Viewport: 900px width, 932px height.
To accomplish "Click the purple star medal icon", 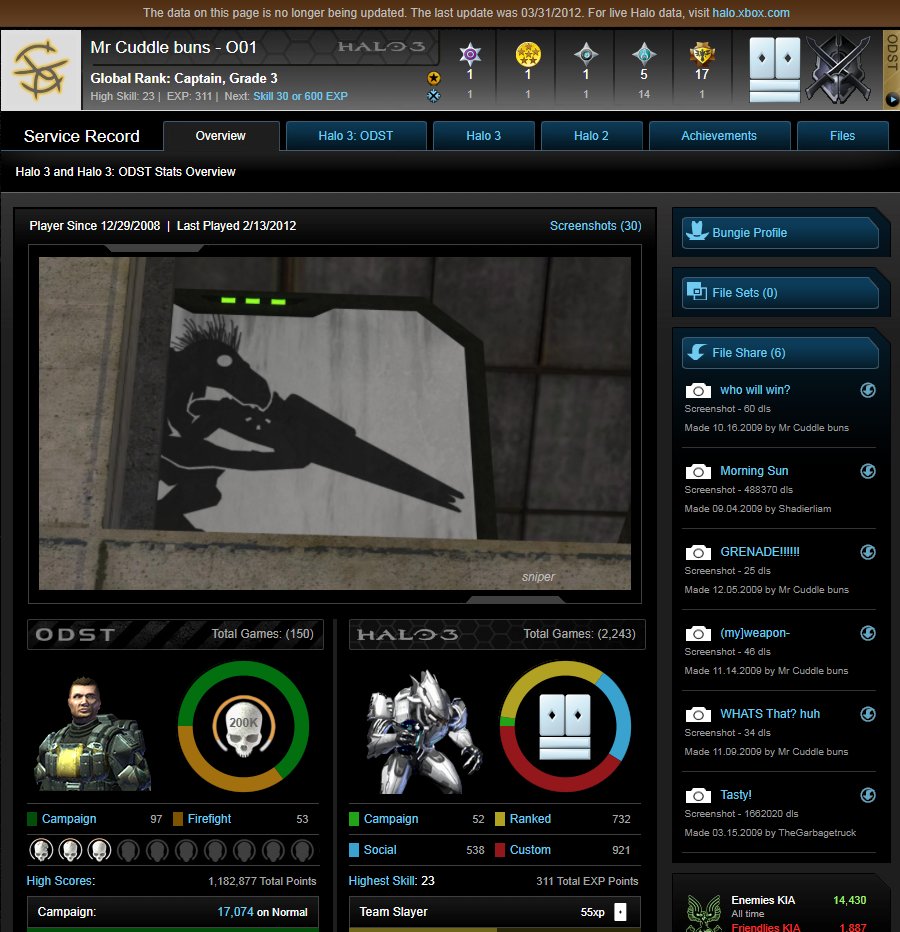I will coord(470,54).
